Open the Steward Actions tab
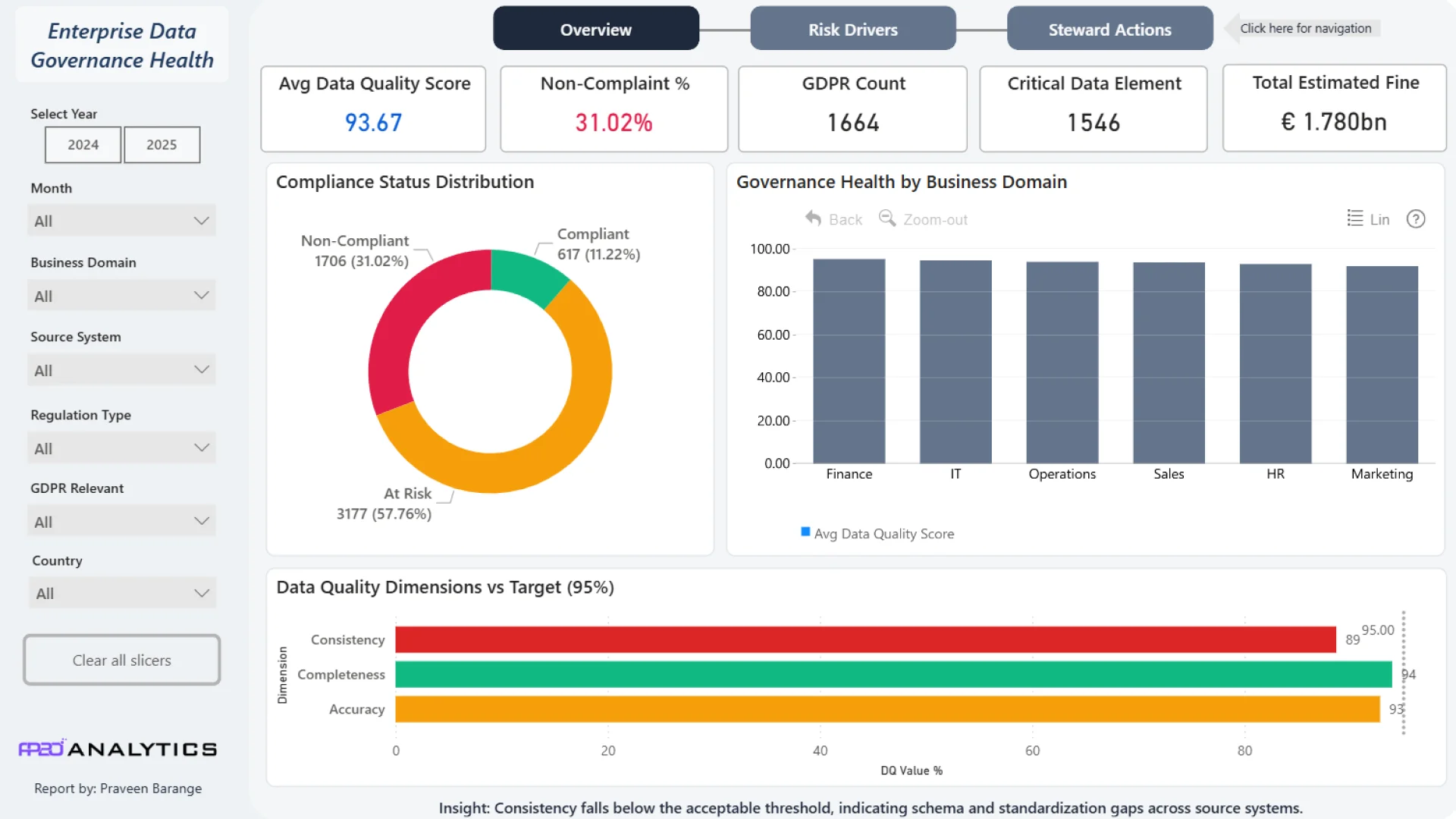1456x819 pixels. tap(1109, 30)
